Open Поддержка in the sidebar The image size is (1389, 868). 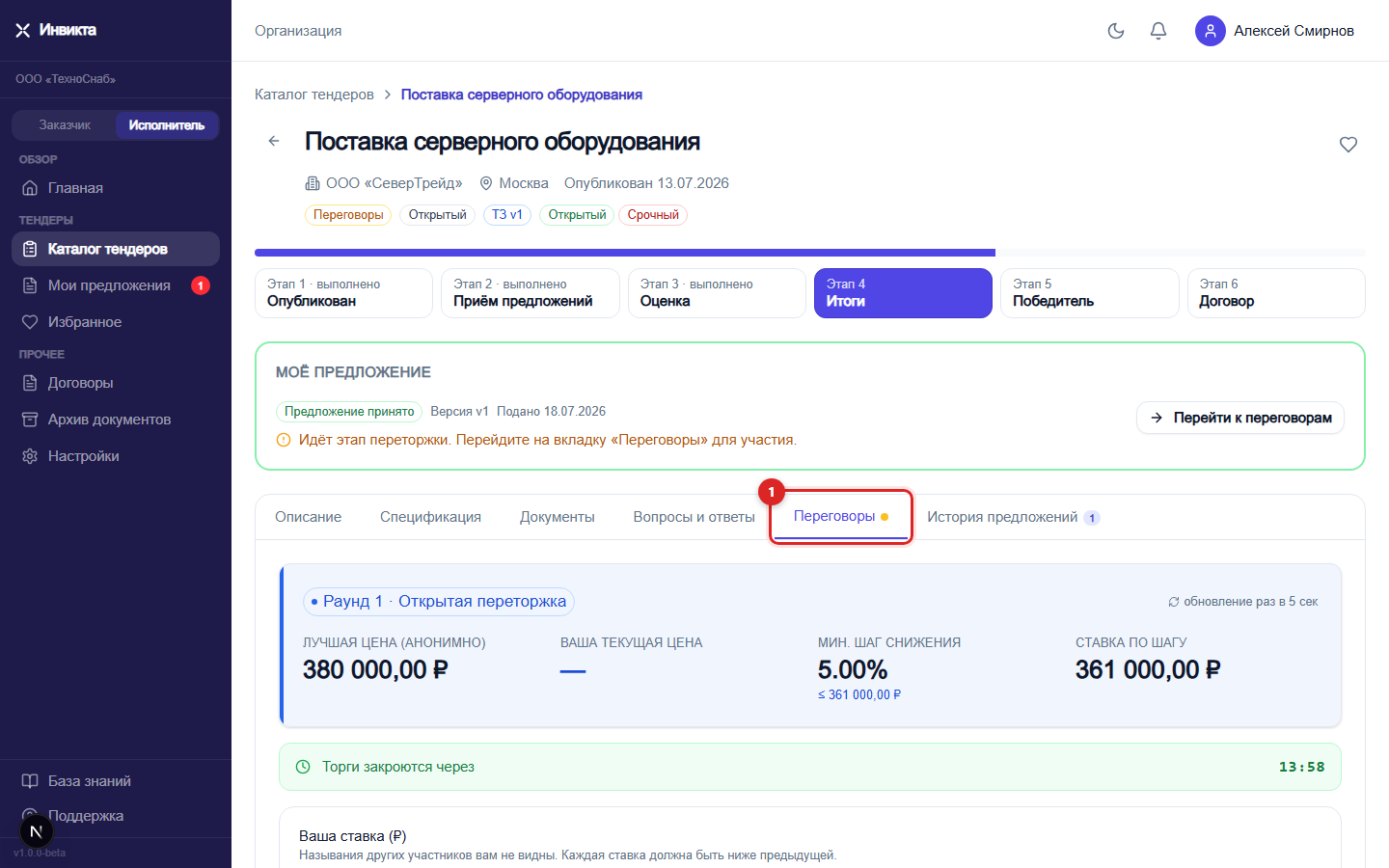click(x=116, y=816)
